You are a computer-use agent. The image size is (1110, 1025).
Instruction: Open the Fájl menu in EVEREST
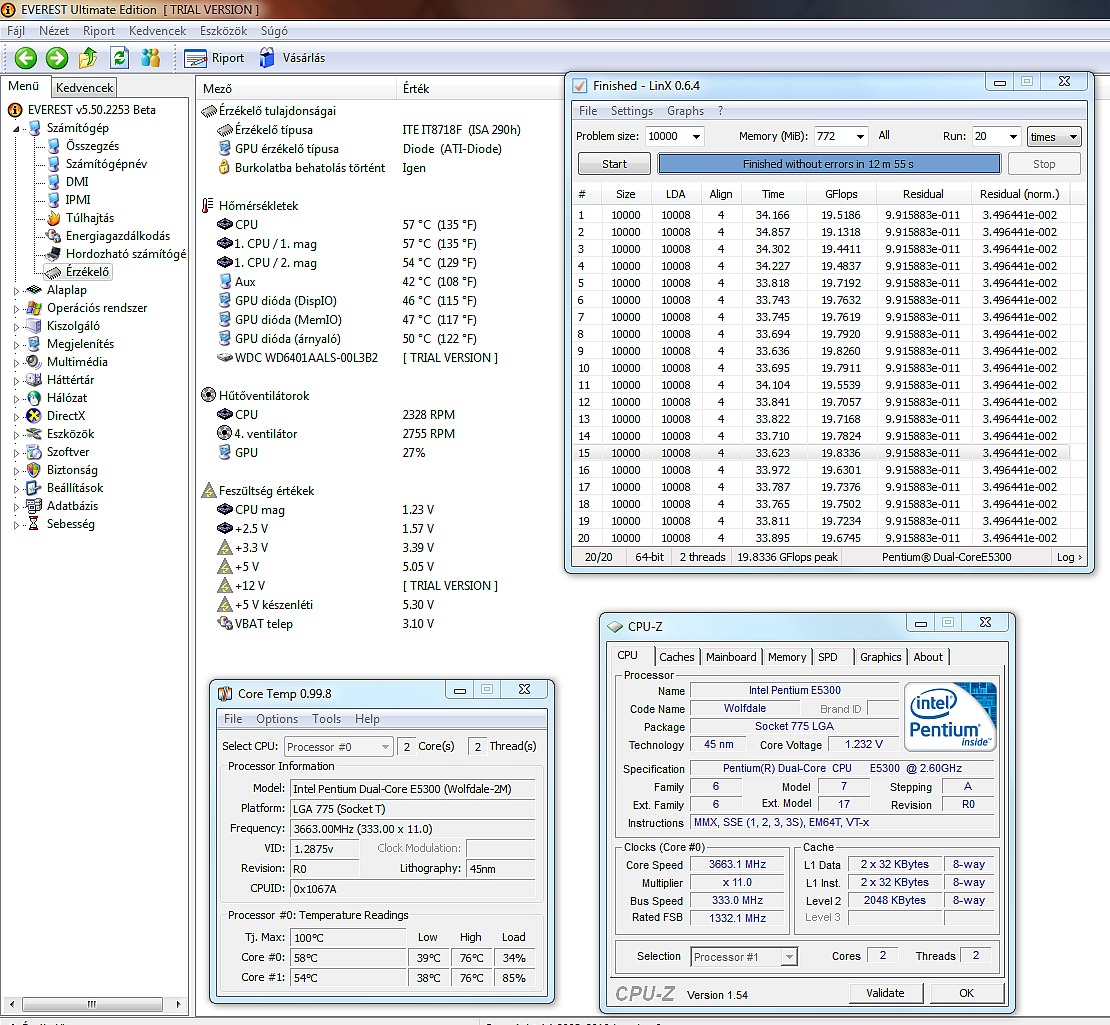point(16,30)
